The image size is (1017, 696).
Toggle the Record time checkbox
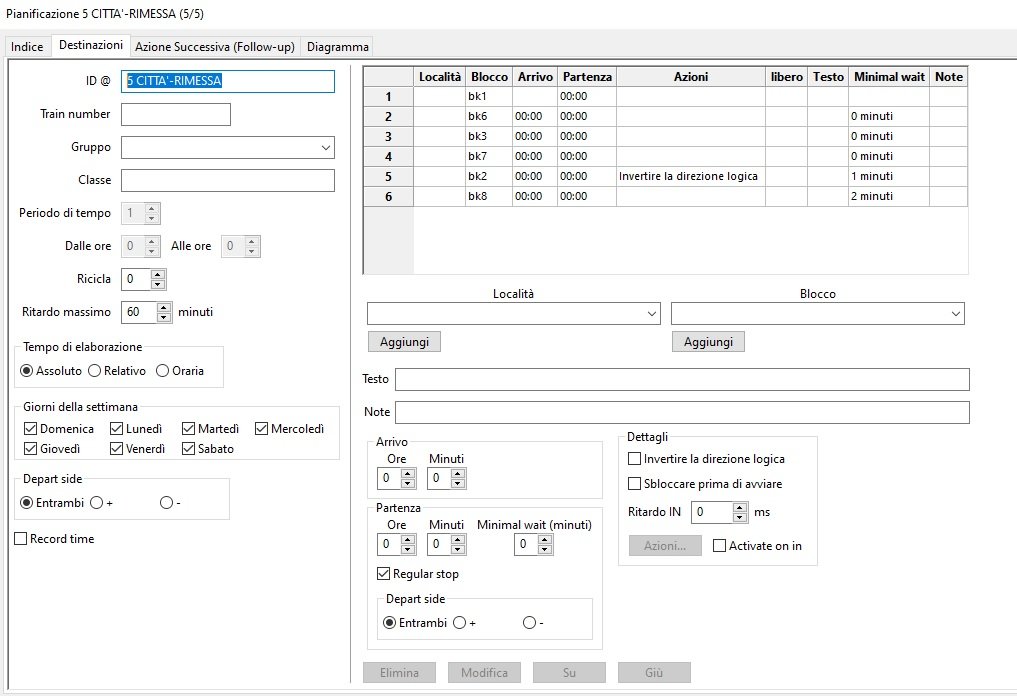[21, 539]
